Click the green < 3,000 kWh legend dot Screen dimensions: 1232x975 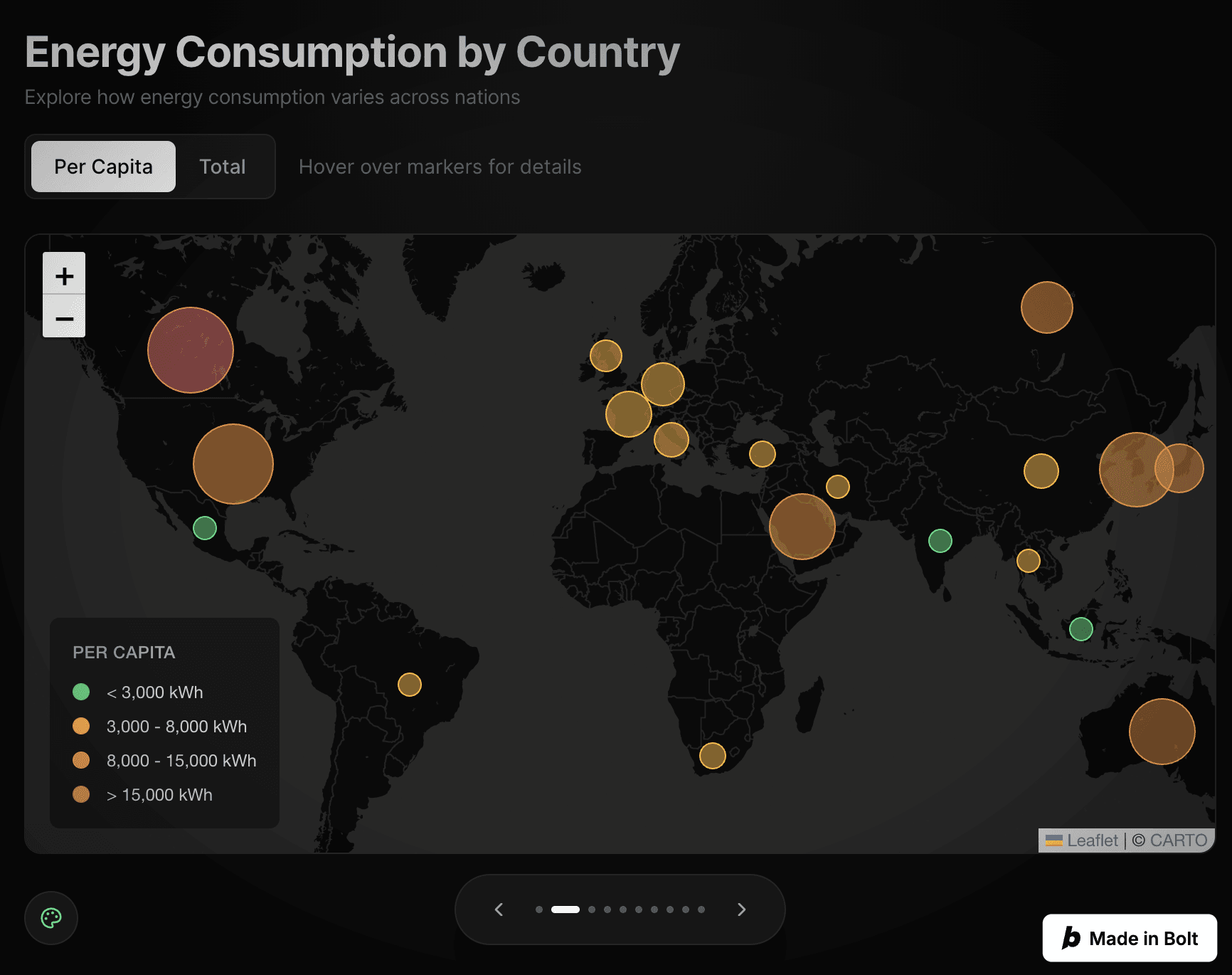point(81,691)
